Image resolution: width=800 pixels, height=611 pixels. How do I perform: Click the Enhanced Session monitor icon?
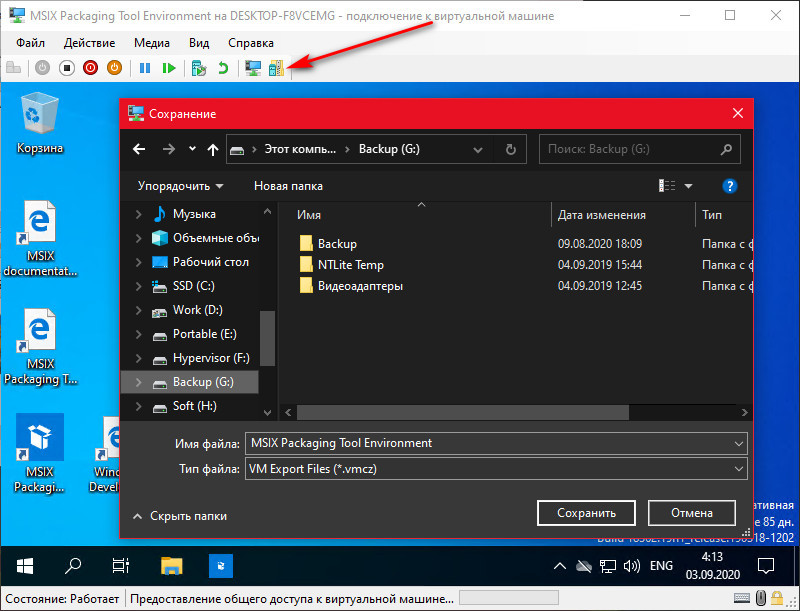[x=253, y=68]
